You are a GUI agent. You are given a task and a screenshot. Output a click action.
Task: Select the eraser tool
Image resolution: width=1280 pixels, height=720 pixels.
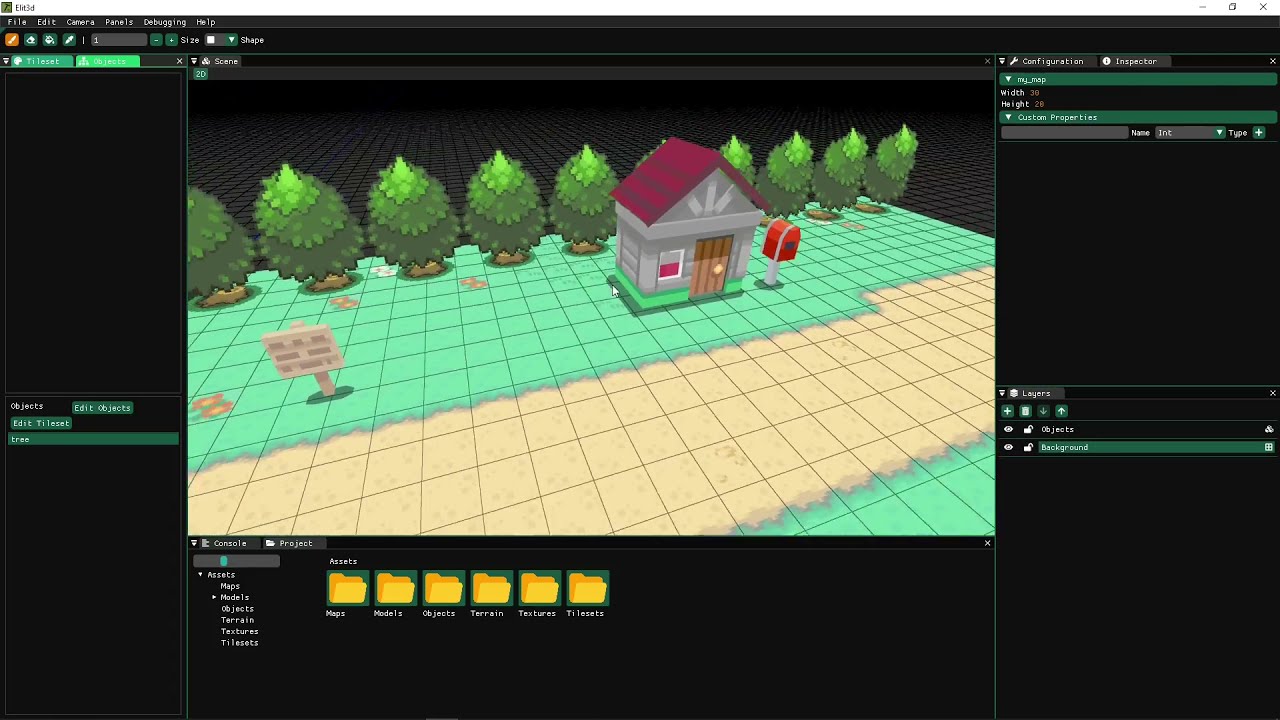(x=31, y=40)
